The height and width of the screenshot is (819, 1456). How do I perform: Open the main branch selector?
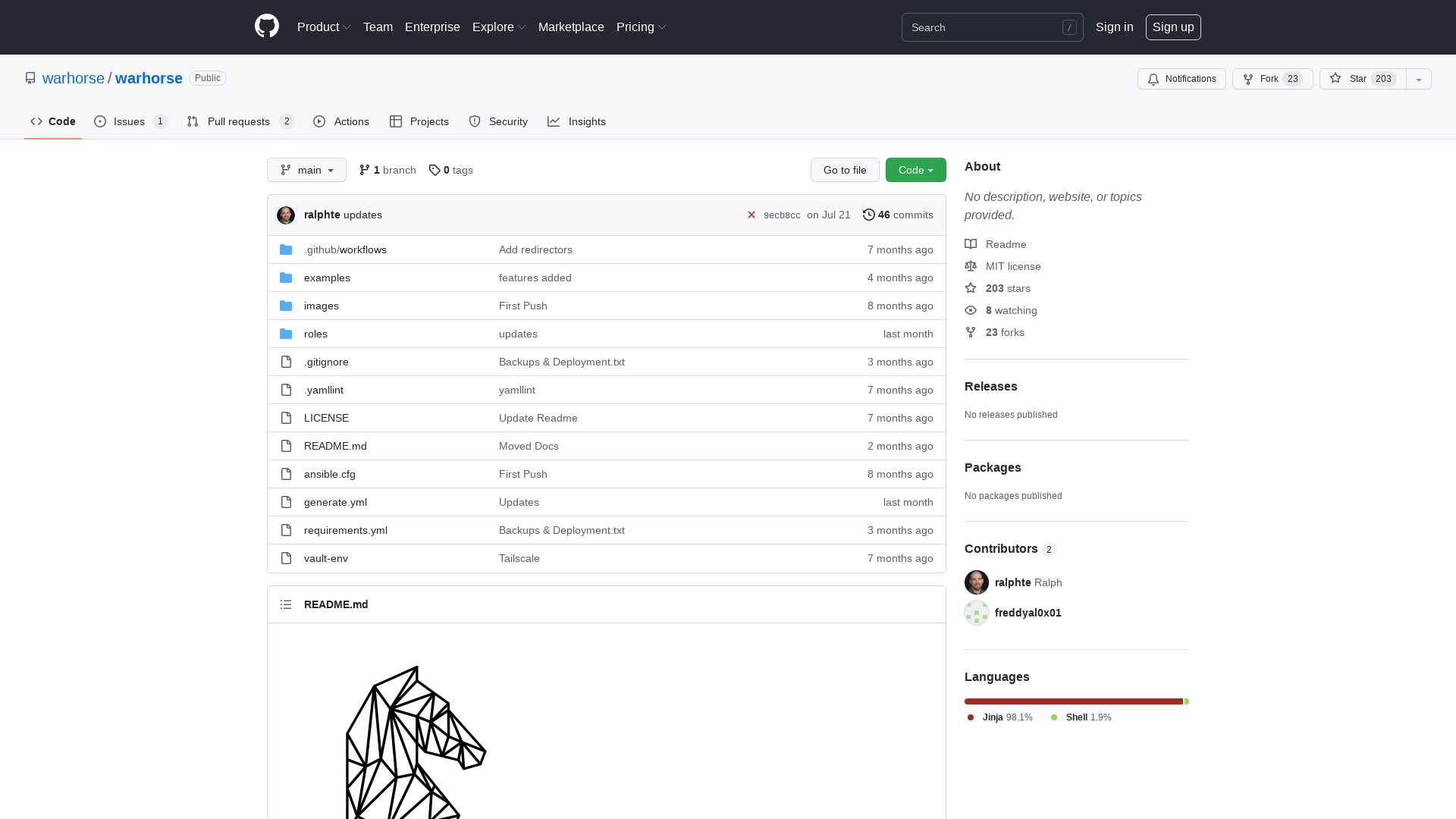[306, 170]
